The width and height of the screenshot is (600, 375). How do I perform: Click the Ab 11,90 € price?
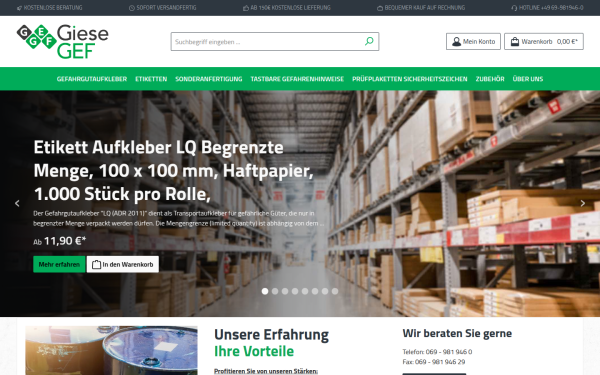point(60,241)
